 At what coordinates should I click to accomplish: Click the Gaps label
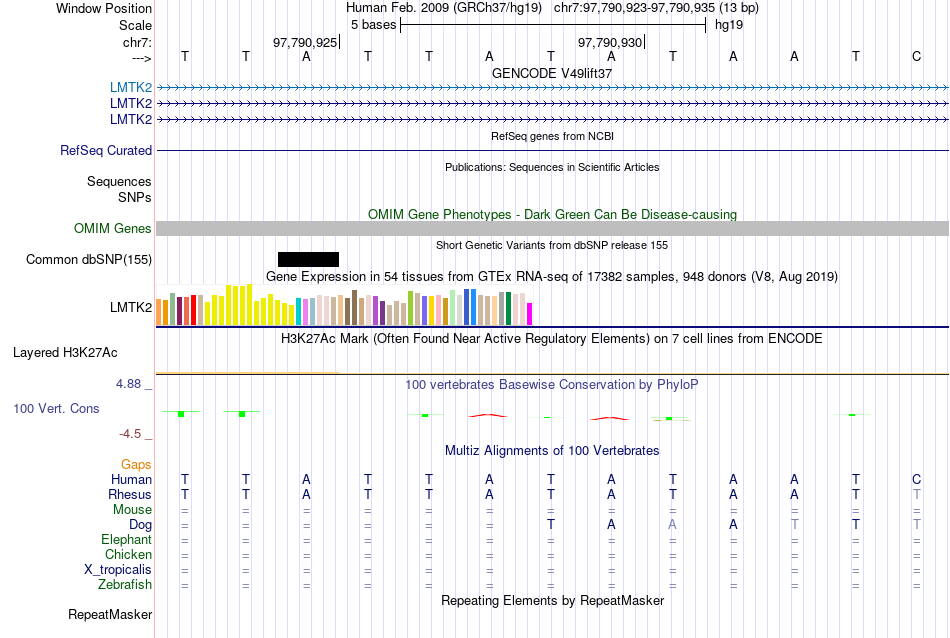(136, 464)
